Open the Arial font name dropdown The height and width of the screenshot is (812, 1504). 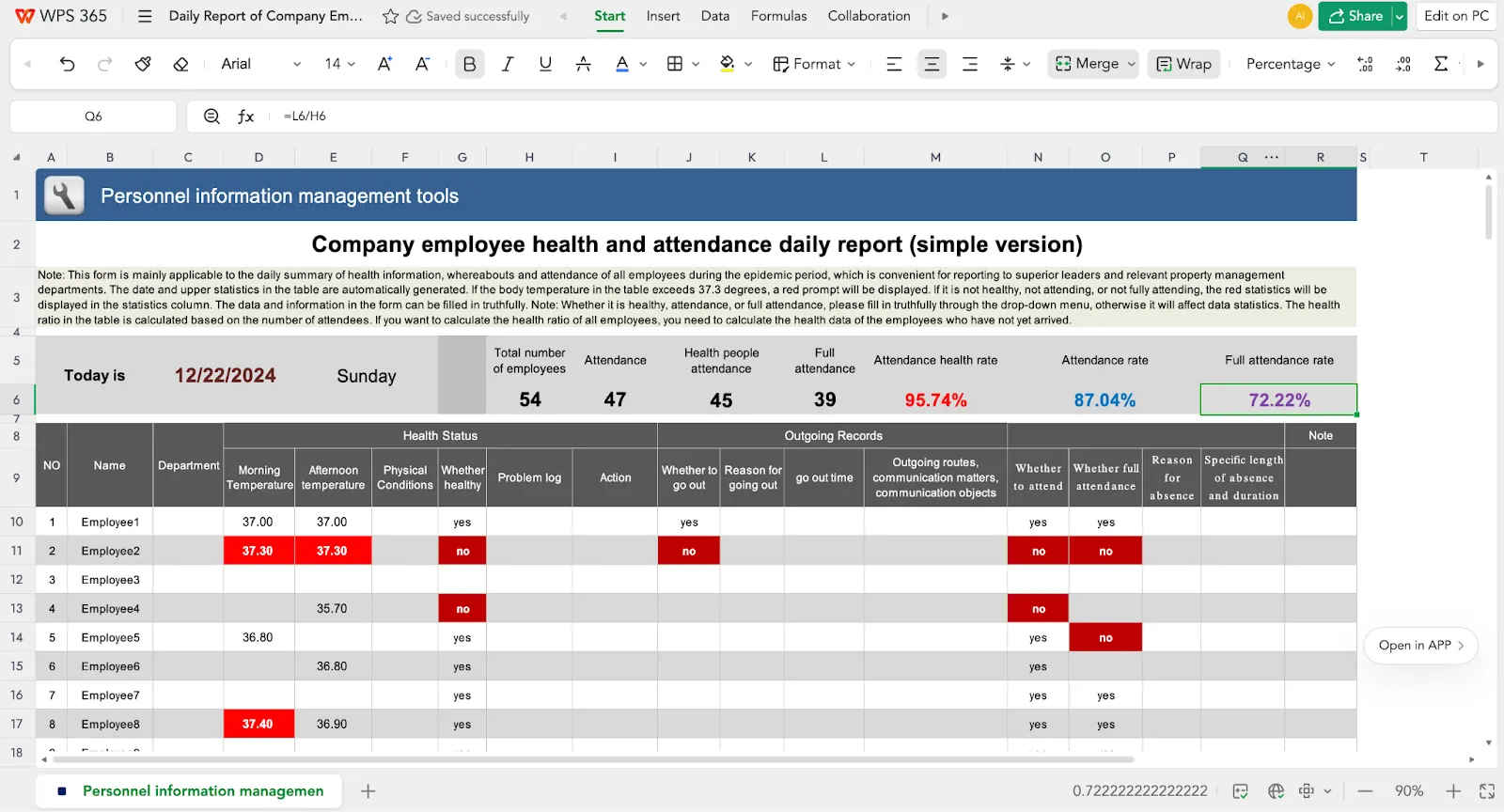260,64
